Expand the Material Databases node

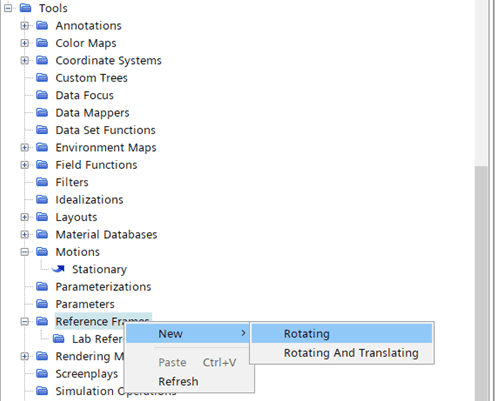(24, 234)
